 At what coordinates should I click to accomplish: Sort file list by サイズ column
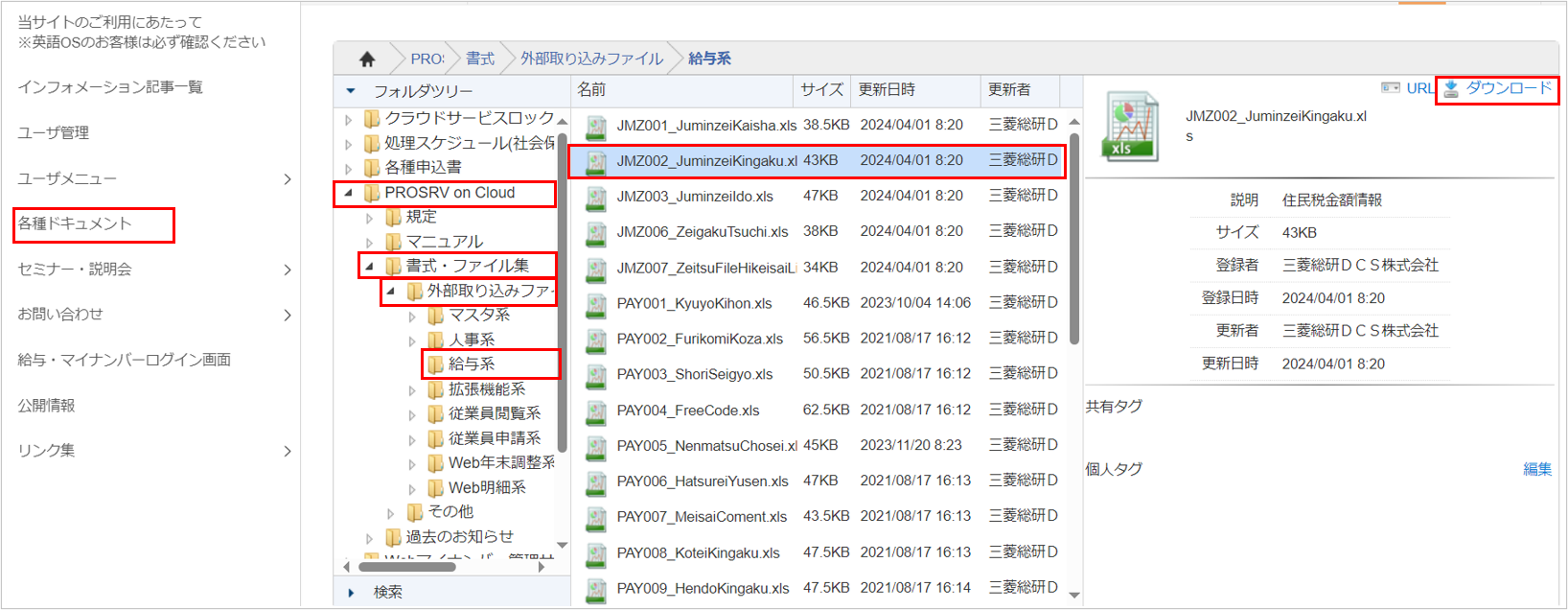pos(822,90)
